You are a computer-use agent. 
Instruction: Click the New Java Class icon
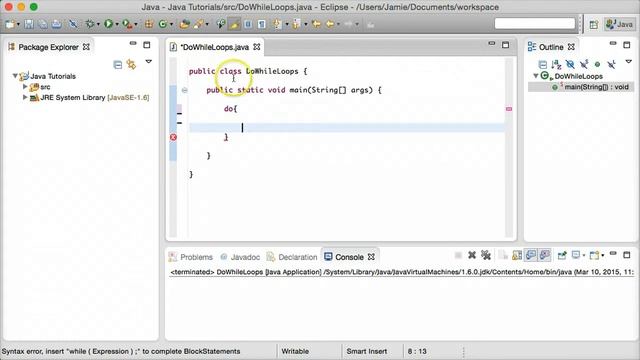(x=163, y=24)
